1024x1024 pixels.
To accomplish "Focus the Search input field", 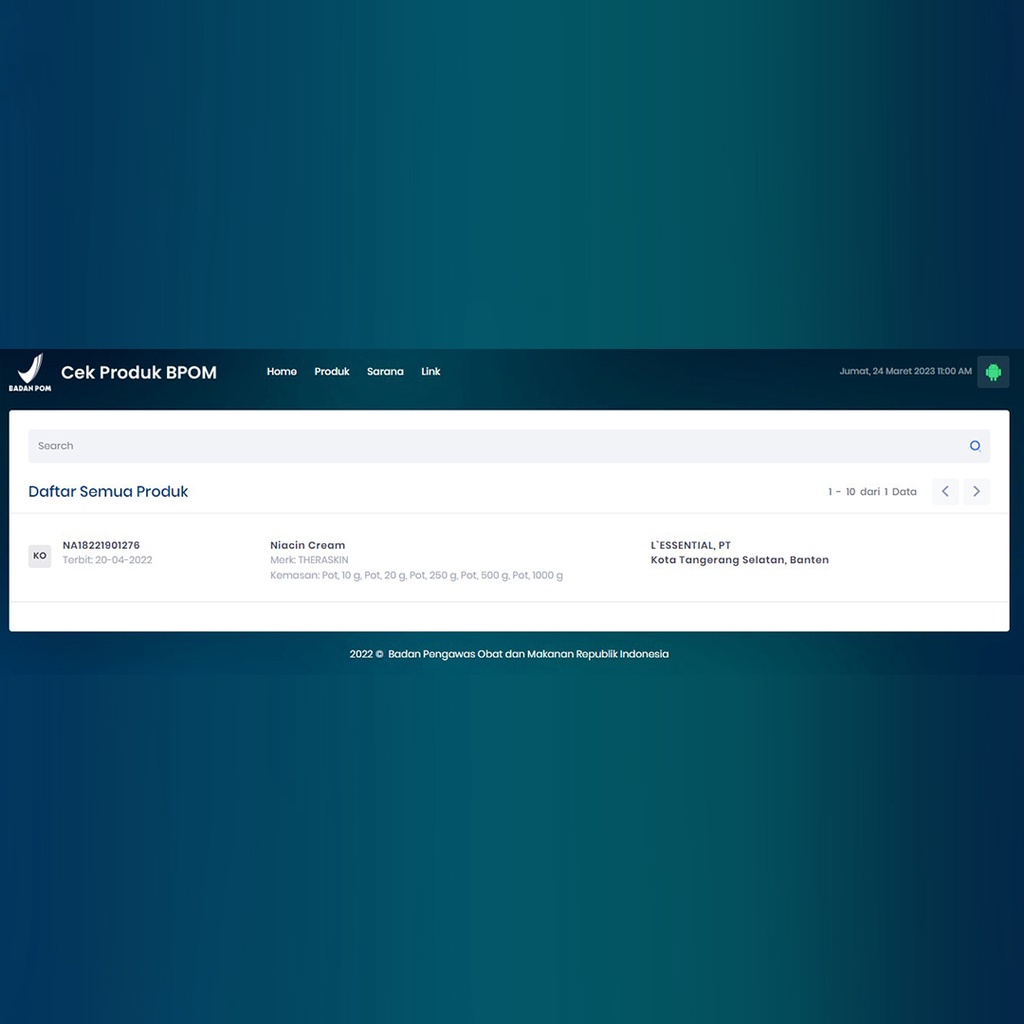I will [x=509, y=446].
